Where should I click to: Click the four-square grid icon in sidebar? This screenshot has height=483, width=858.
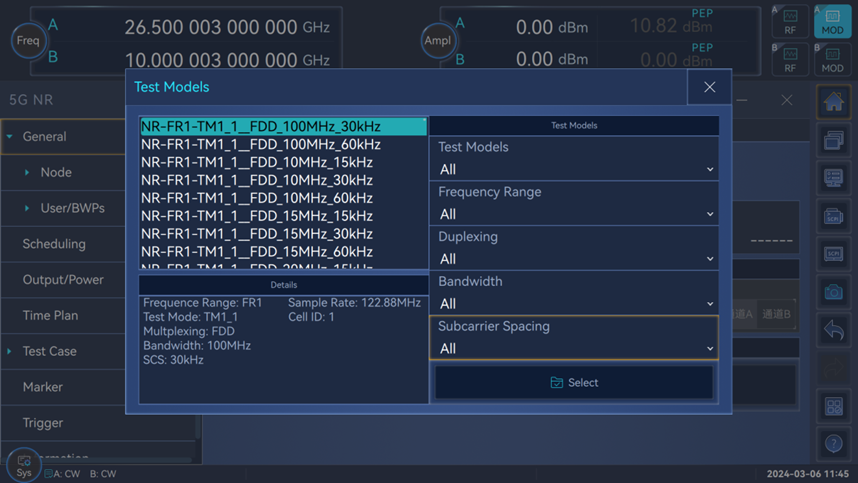tap(833, 406)
